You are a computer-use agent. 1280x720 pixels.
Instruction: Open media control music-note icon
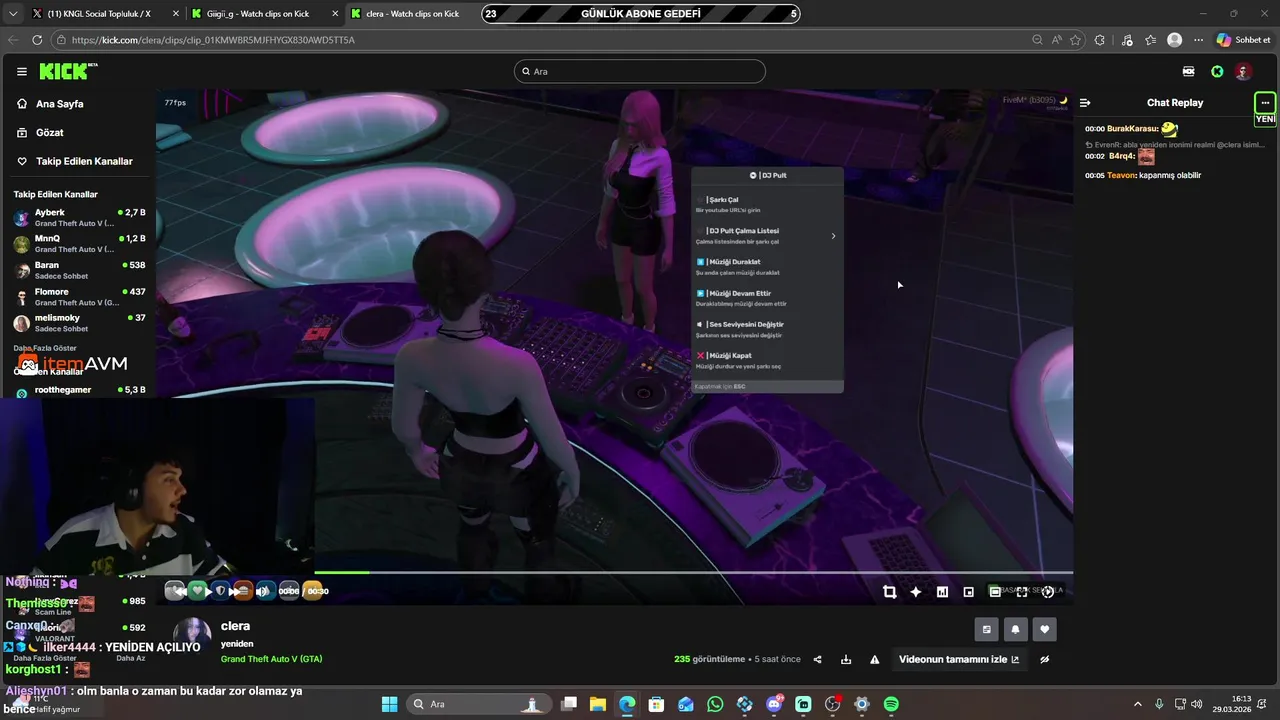1127,40
